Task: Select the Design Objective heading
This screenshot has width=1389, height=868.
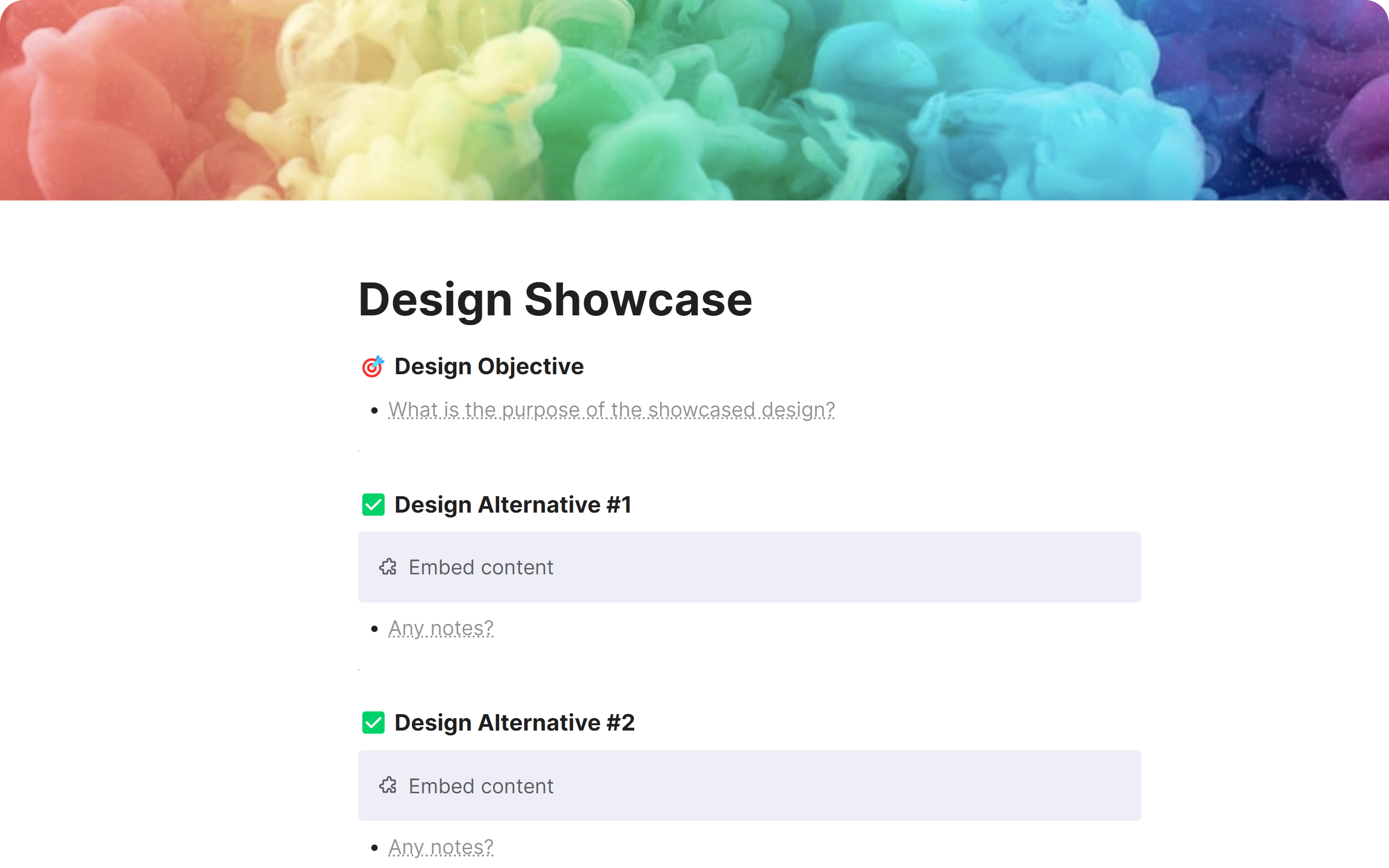Action: pos(489,366)
